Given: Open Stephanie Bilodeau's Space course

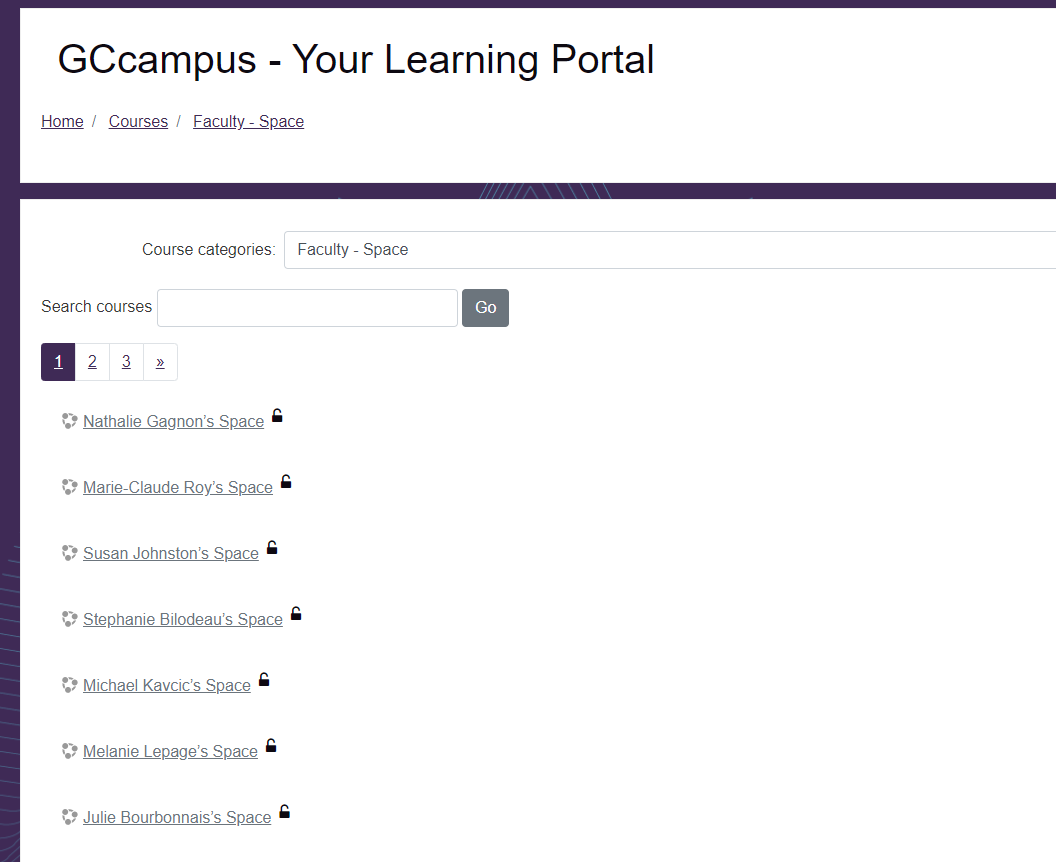Looking at the screenshot, I should click(x=183, y=620).
